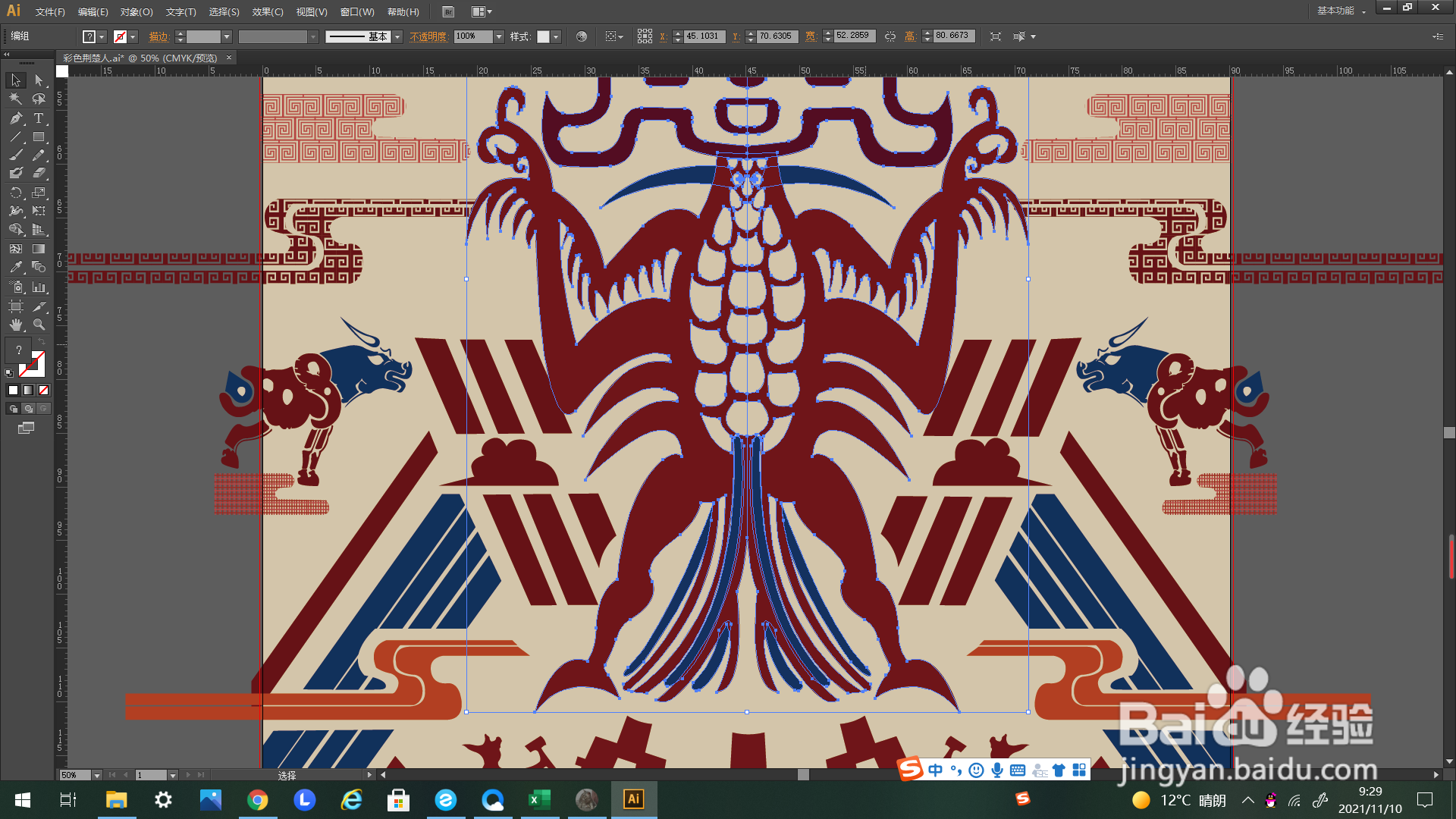Viewport: 1456px width, 819px height.
Task: Enable Draw Behind mode
Action: (28, 409)
